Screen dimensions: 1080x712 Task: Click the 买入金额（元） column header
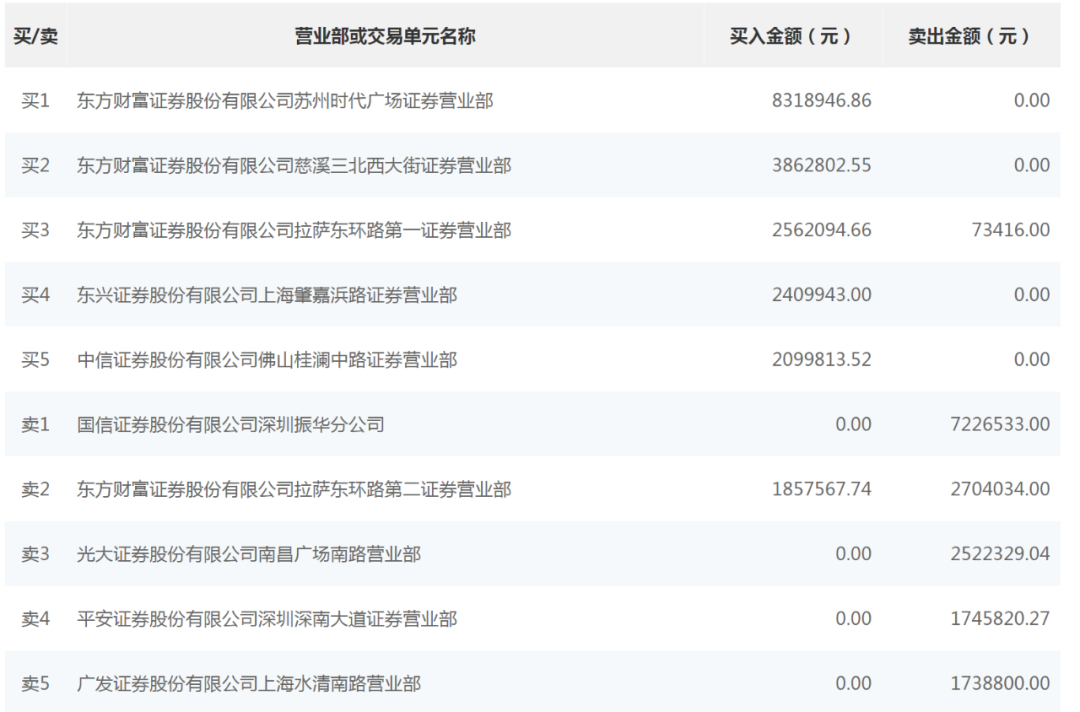coord(792,36)
